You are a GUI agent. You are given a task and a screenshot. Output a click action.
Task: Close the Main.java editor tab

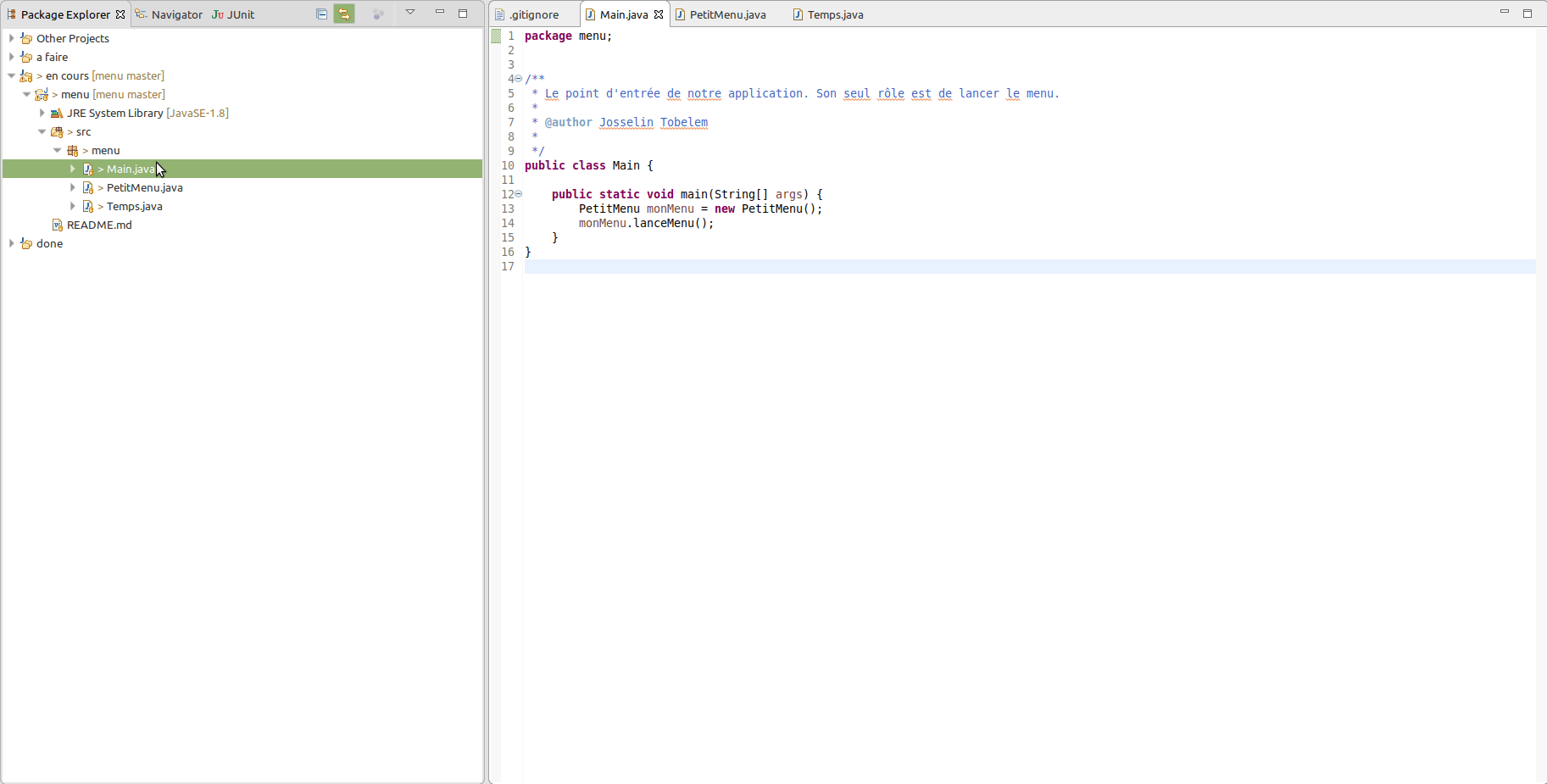tap(659, 14)
